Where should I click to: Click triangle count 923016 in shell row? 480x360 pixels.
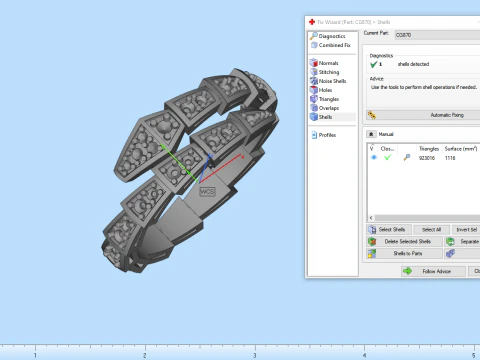click(427, 158)
